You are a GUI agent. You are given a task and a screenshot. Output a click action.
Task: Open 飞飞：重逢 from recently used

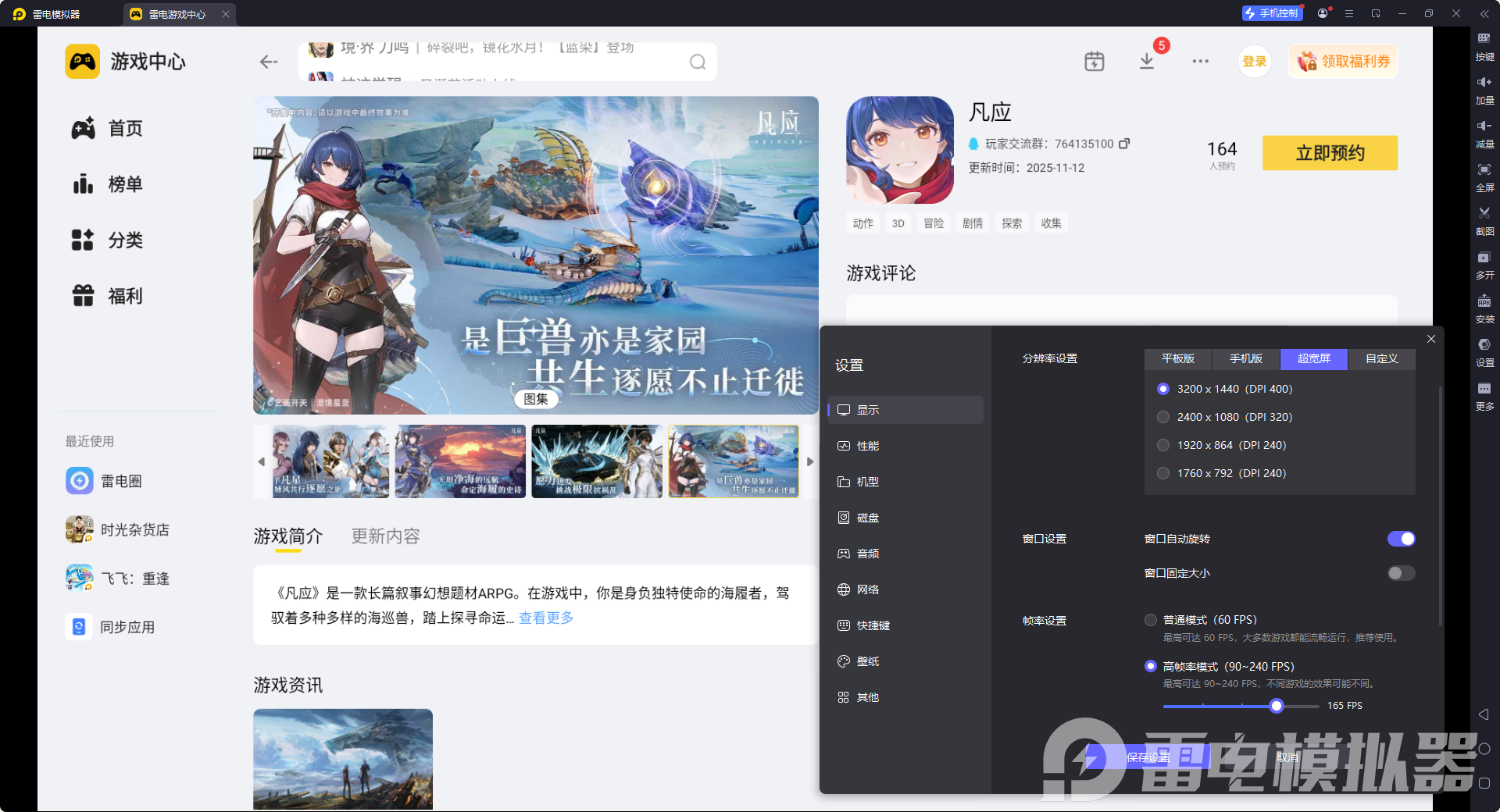117,579
